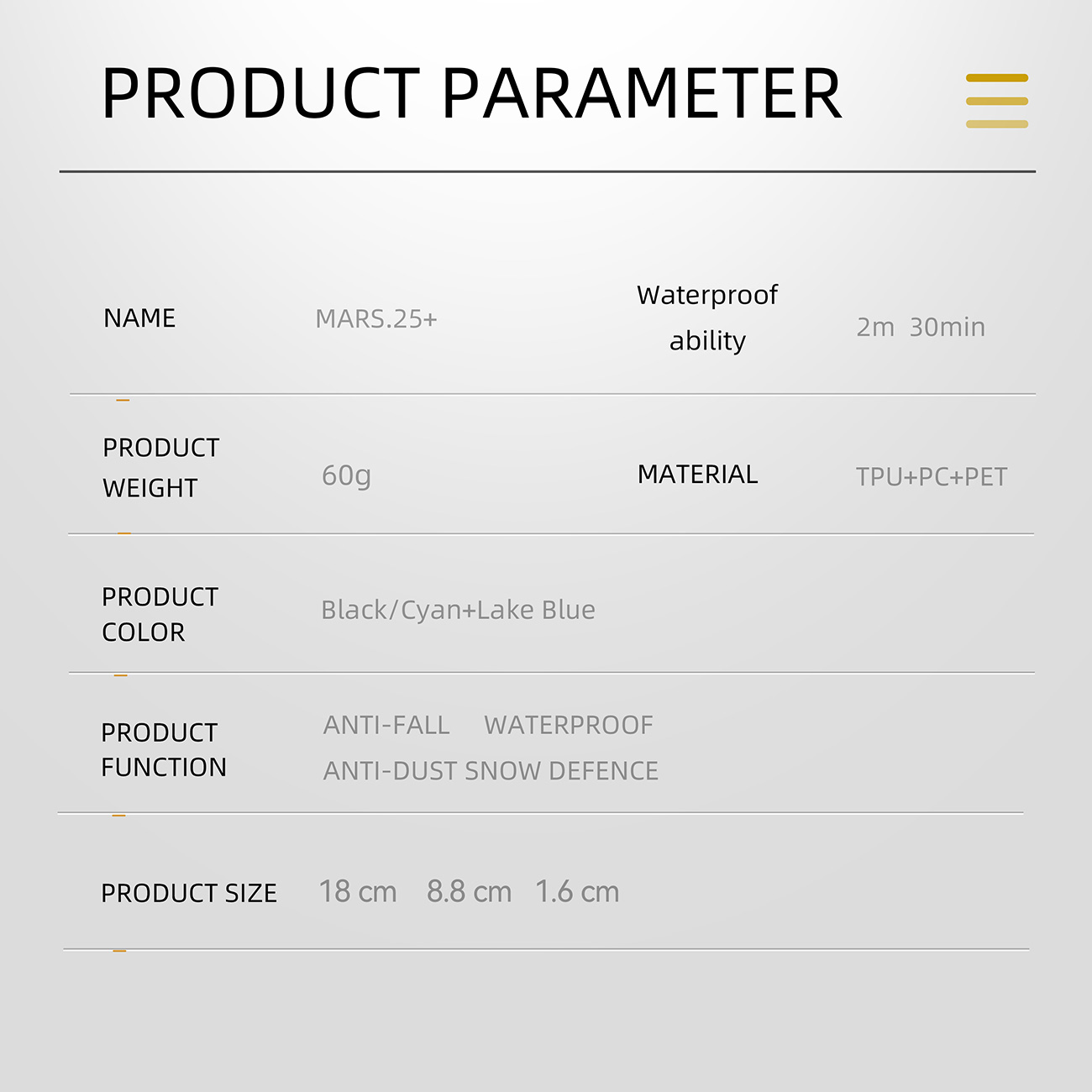Click the ANTI-DUST SNOW DEFENCE text
The image size is (1092, 1092).
click(491, 770)
